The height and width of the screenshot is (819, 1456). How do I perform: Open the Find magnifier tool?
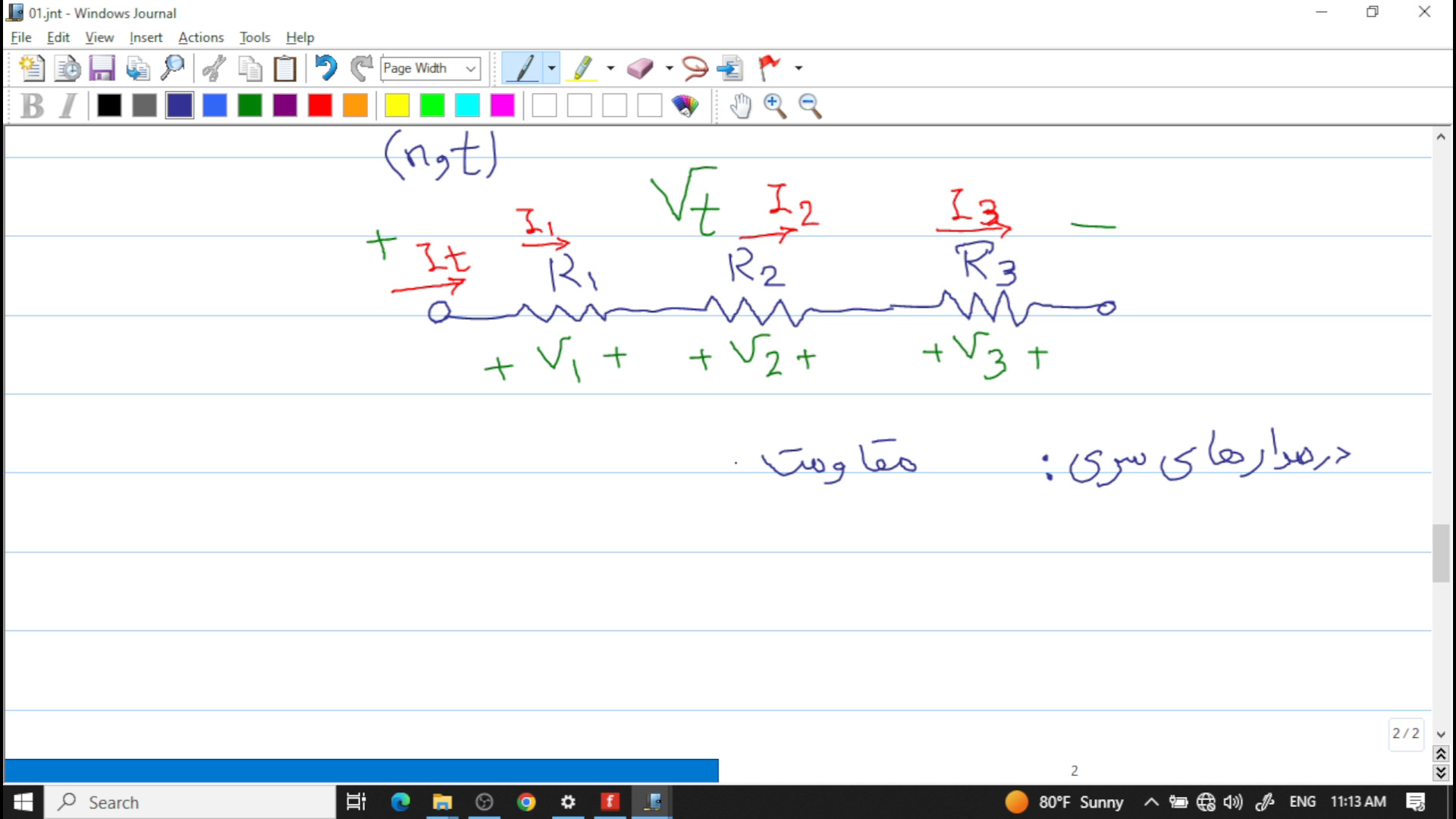[173, 68]
